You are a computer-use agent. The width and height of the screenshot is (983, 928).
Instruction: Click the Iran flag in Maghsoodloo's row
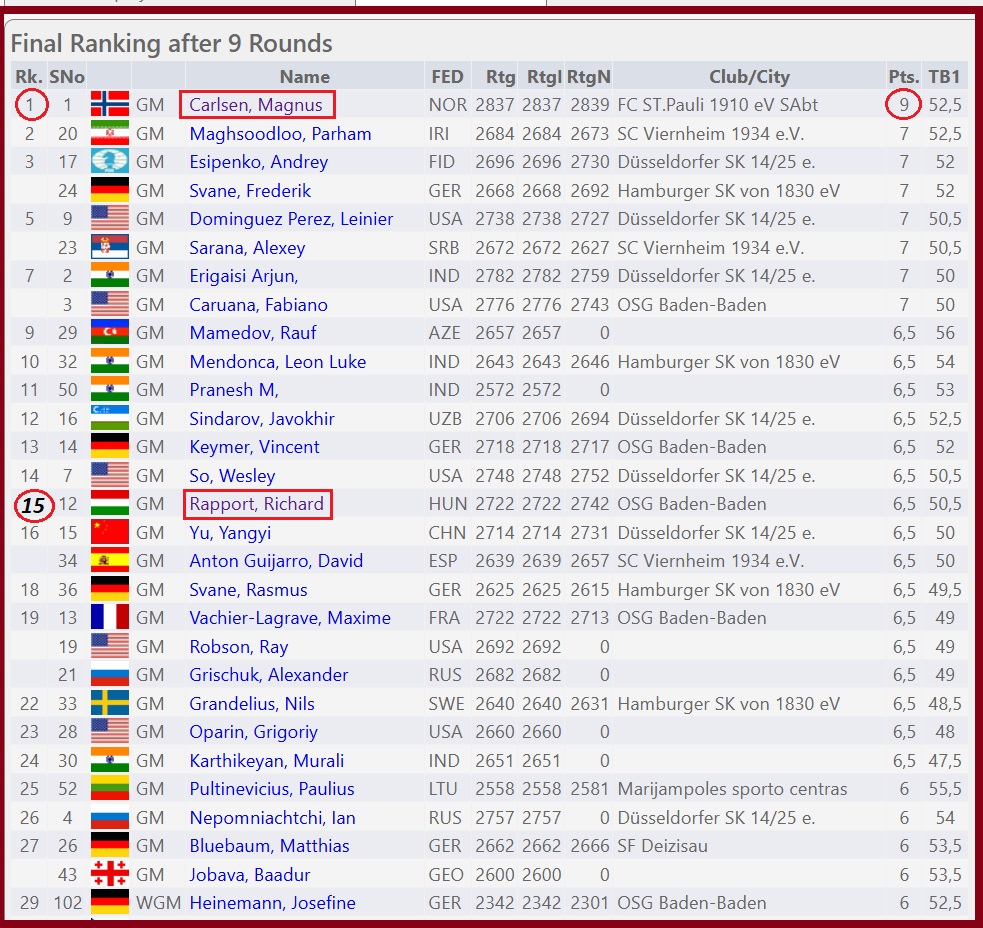(x=109, y=134)
